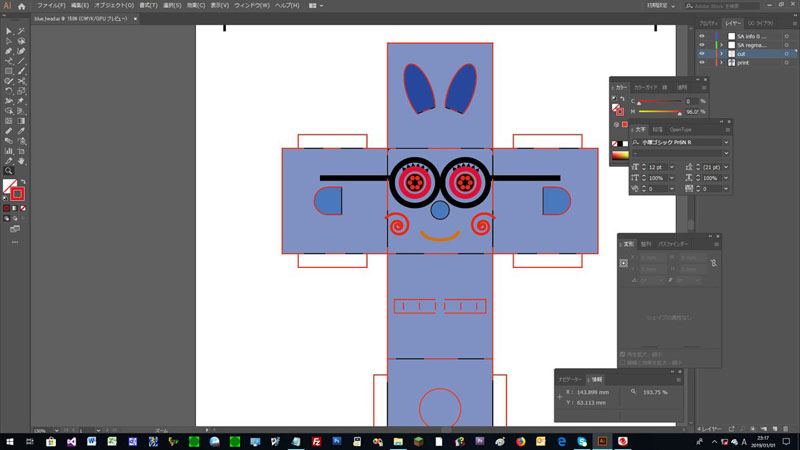This screenshot has height=450, width=800.
Task: Switch to the ナビゲーター tab
Action: click(x=570, y=380)
